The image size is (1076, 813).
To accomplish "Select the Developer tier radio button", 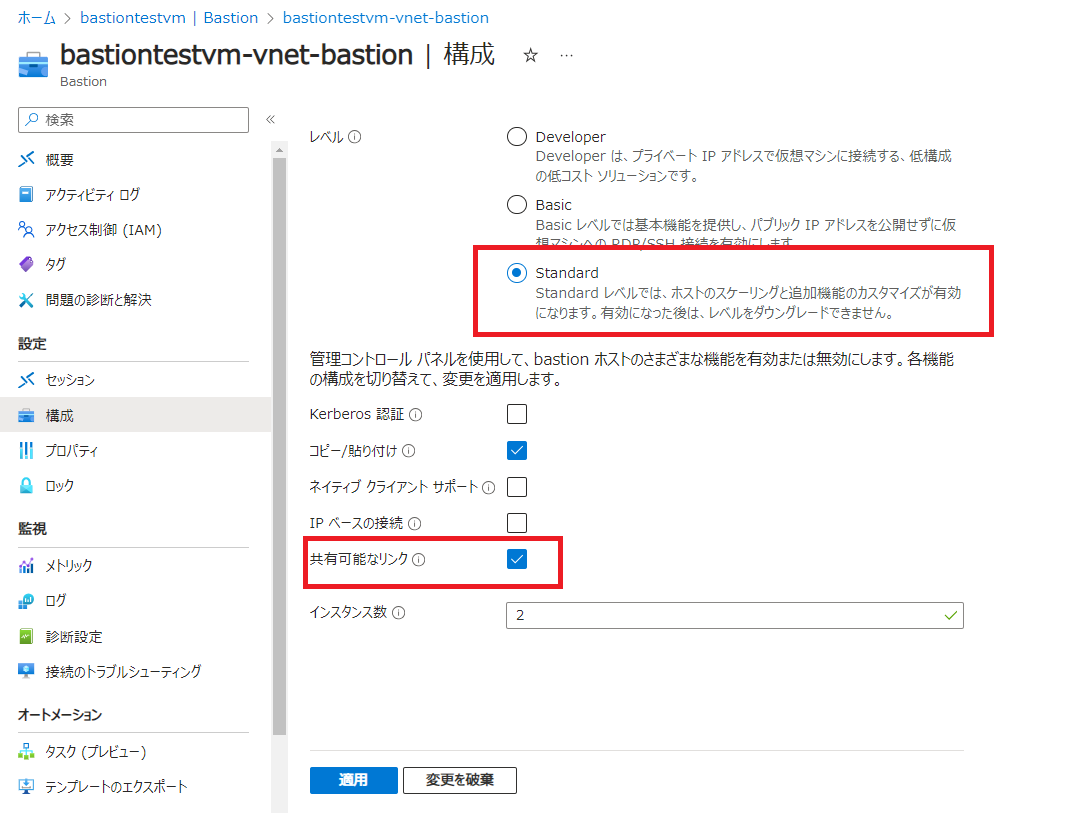I will (517, 137).
